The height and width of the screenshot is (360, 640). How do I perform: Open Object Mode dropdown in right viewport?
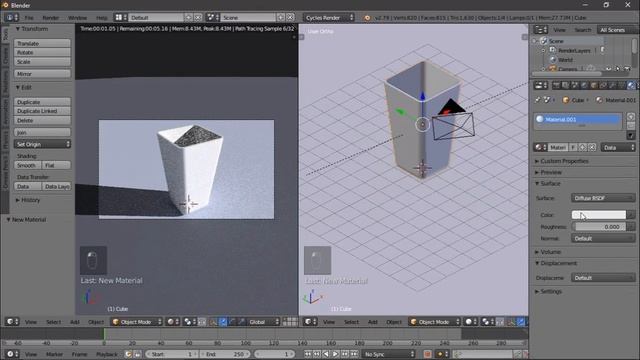[x=435, y=322]
